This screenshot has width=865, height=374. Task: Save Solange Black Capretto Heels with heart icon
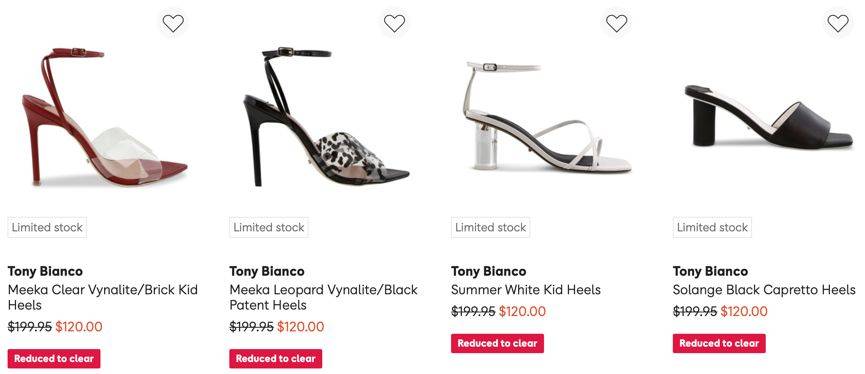pos(838,24)
